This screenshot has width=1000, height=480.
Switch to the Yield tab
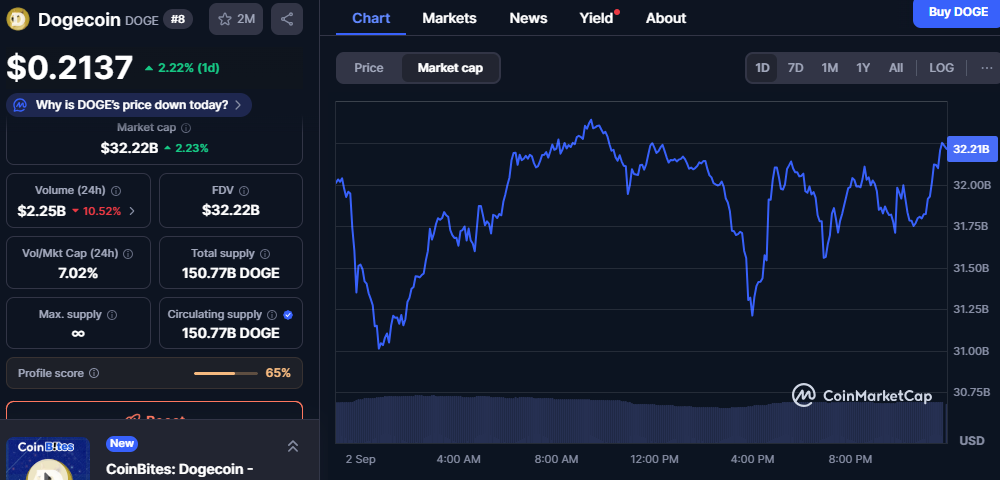596,18
